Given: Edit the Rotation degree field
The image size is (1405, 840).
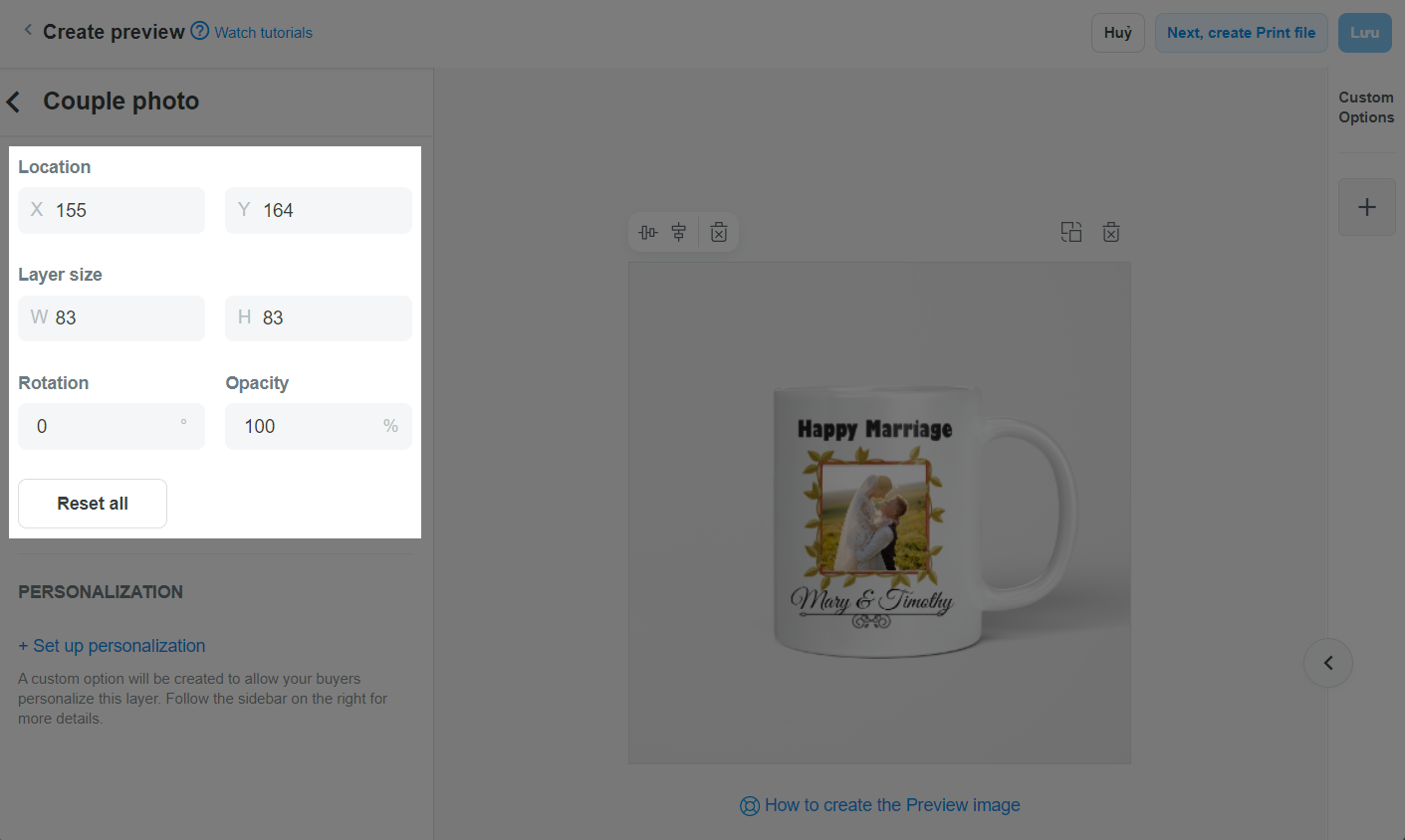Looking at the screenshot, I should 112,426.
